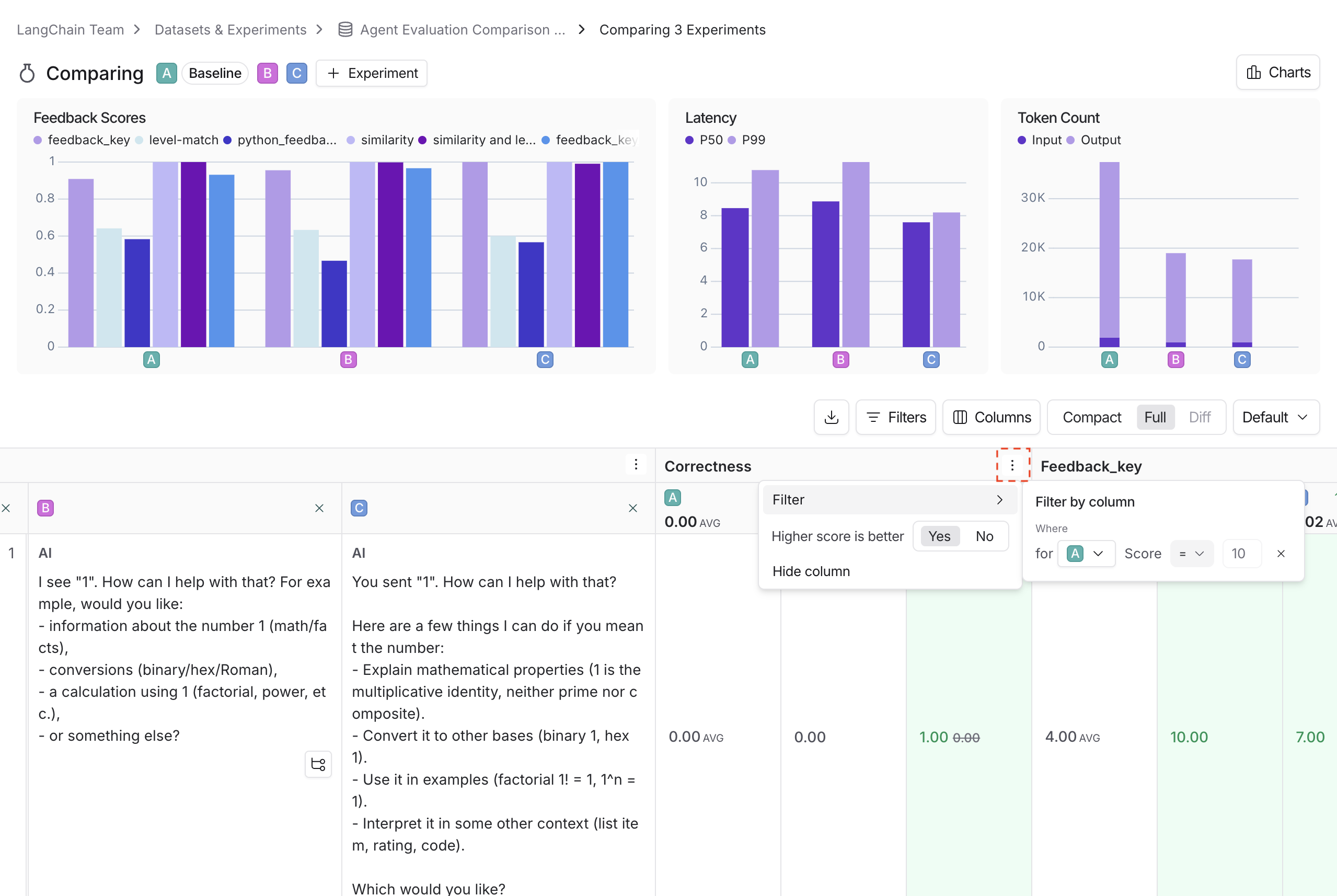Click experiment B badge next to Baseline
The height and width of the screenshot is (896, 1337).
click(x=268, y=73)
